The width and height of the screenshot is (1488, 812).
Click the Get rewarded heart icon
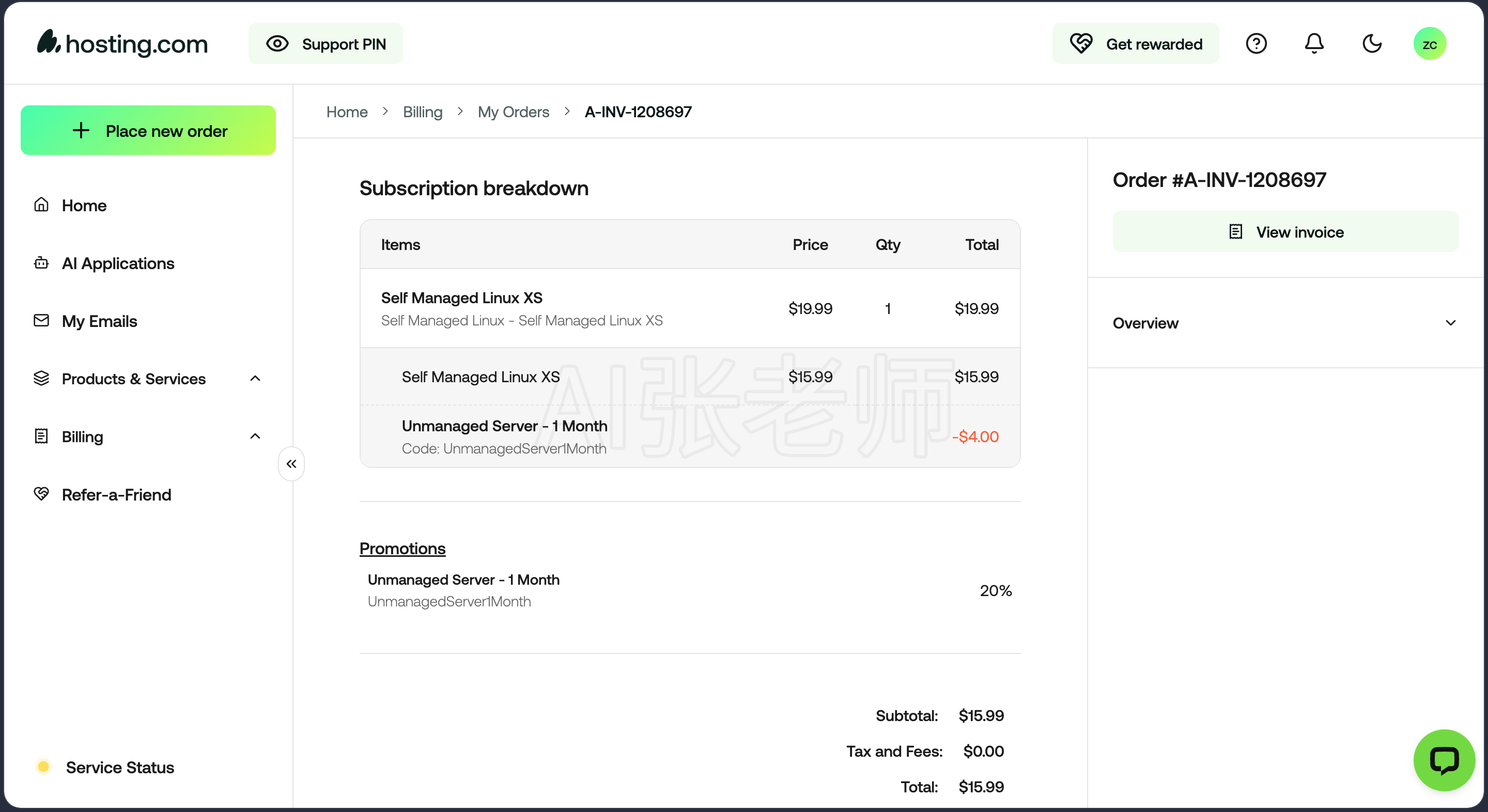(x=1080, y=43)
